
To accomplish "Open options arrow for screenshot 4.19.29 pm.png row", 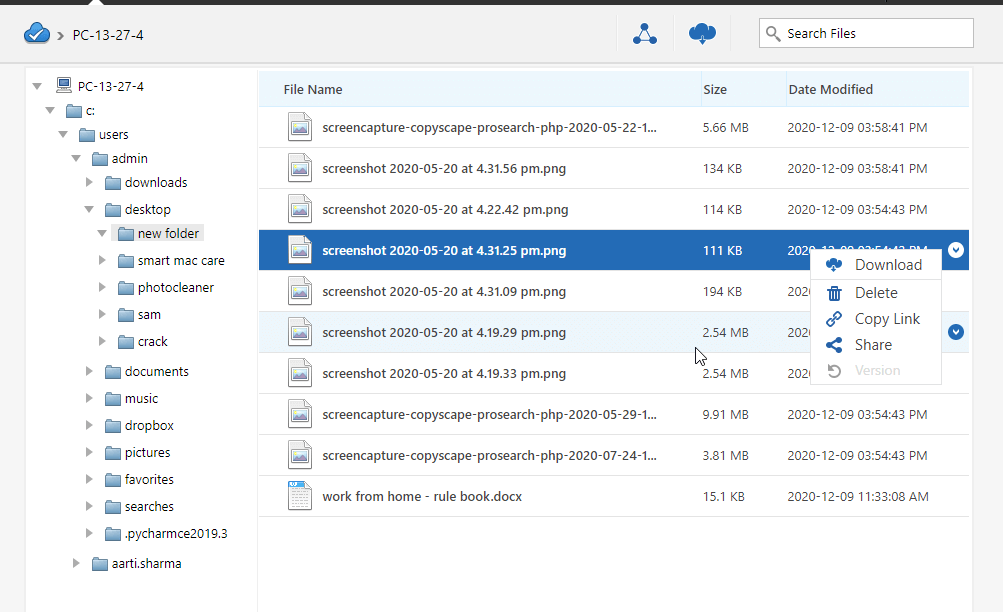I will (956, 332).
